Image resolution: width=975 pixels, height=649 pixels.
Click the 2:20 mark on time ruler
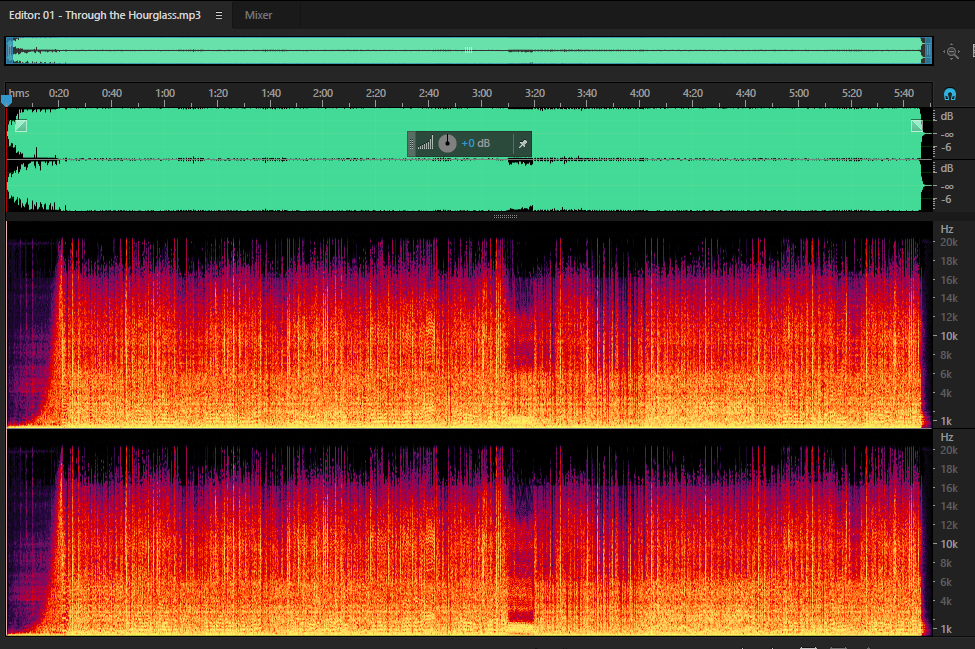tap(376, 93)
